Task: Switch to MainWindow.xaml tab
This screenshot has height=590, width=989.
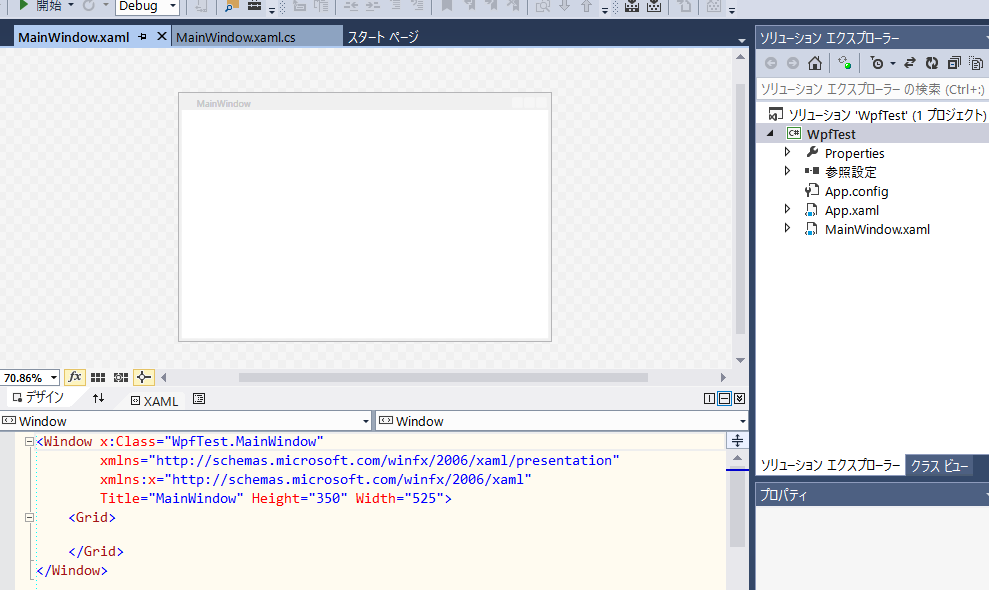Action: click(73, 37)
